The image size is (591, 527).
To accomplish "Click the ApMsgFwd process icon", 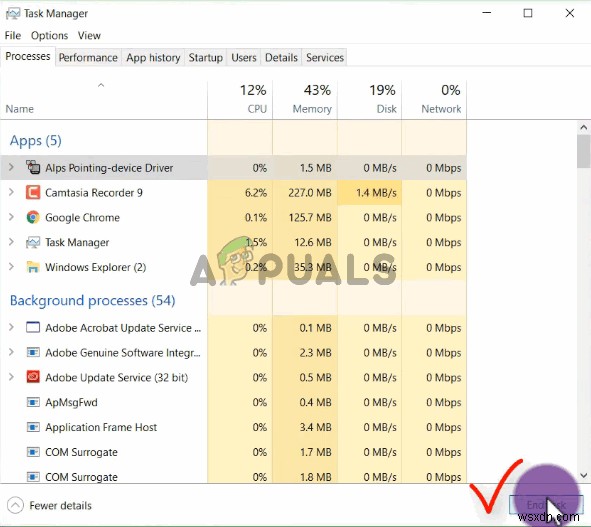I will click(x=33, y=402).
